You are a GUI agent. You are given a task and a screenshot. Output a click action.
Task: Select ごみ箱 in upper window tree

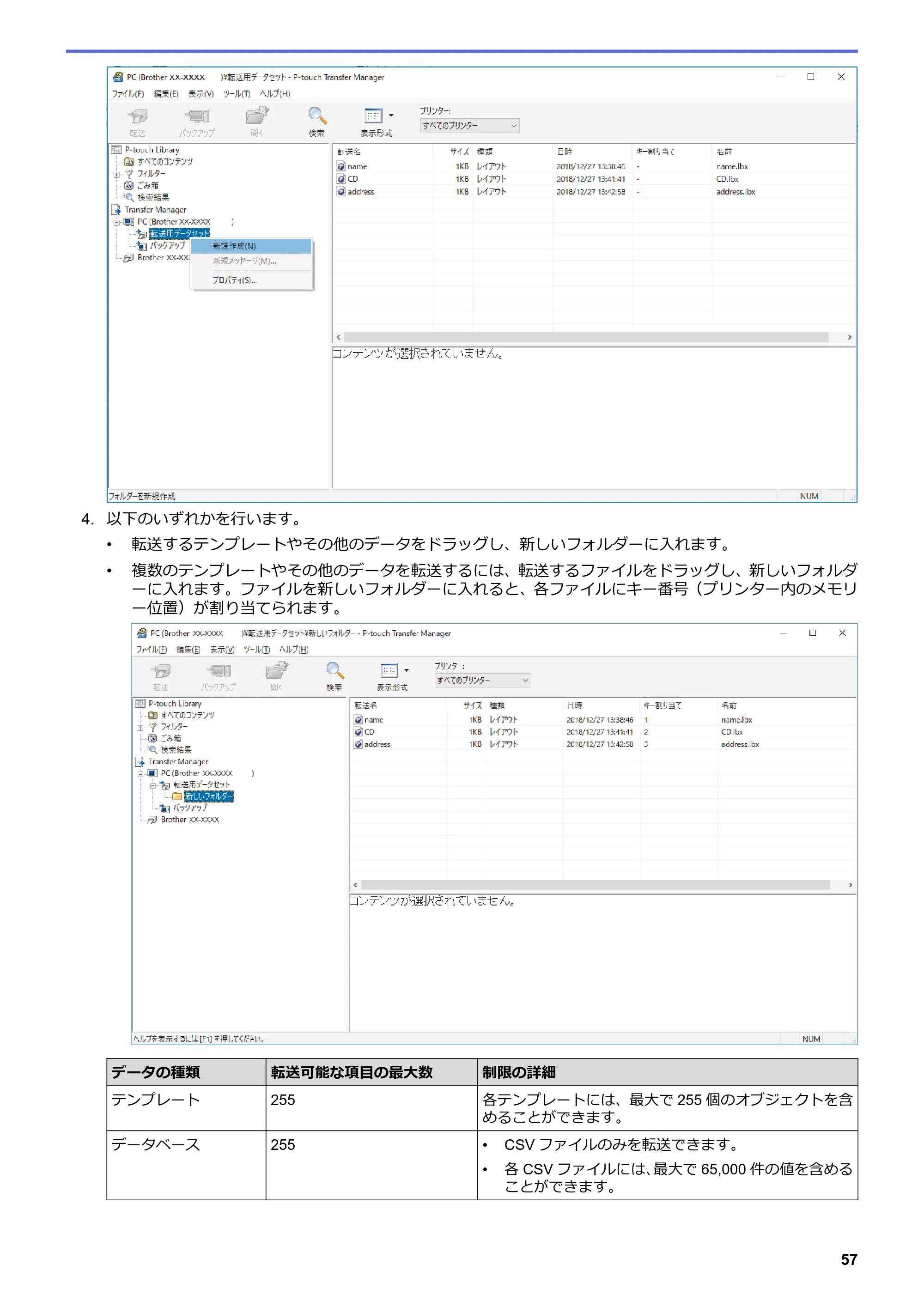click(148, 186)
